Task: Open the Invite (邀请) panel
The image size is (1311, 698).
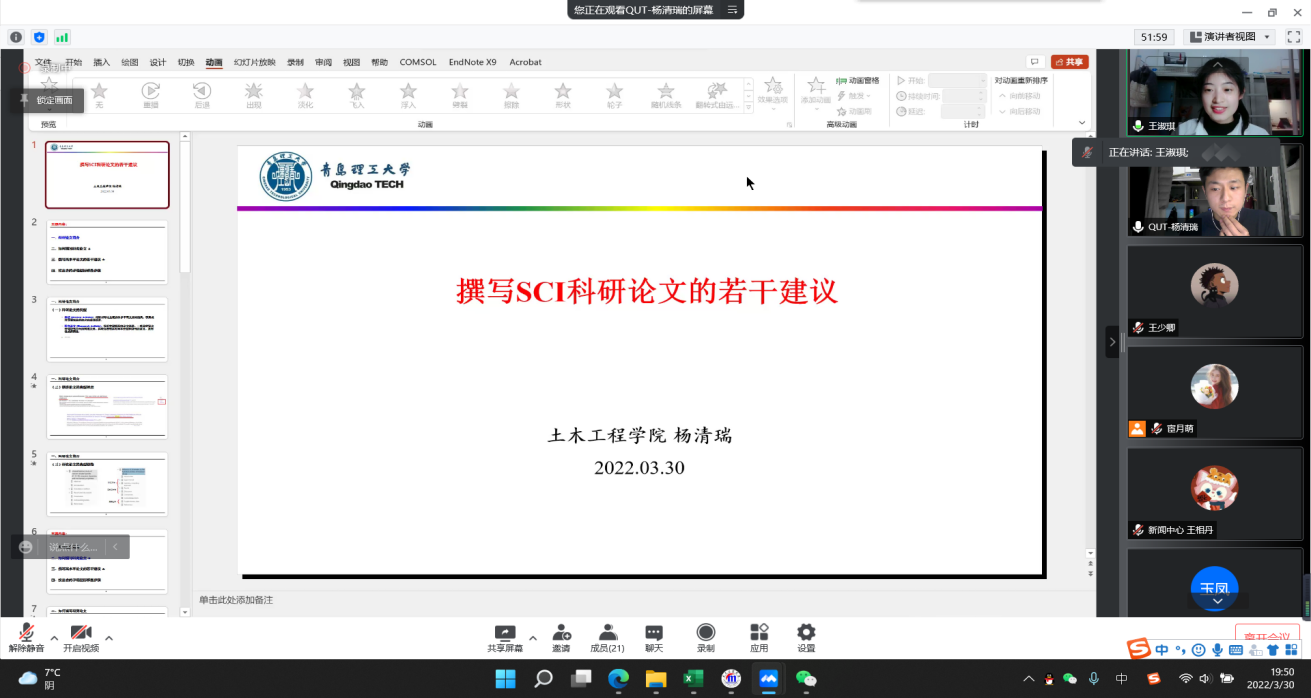Action: 561,638
